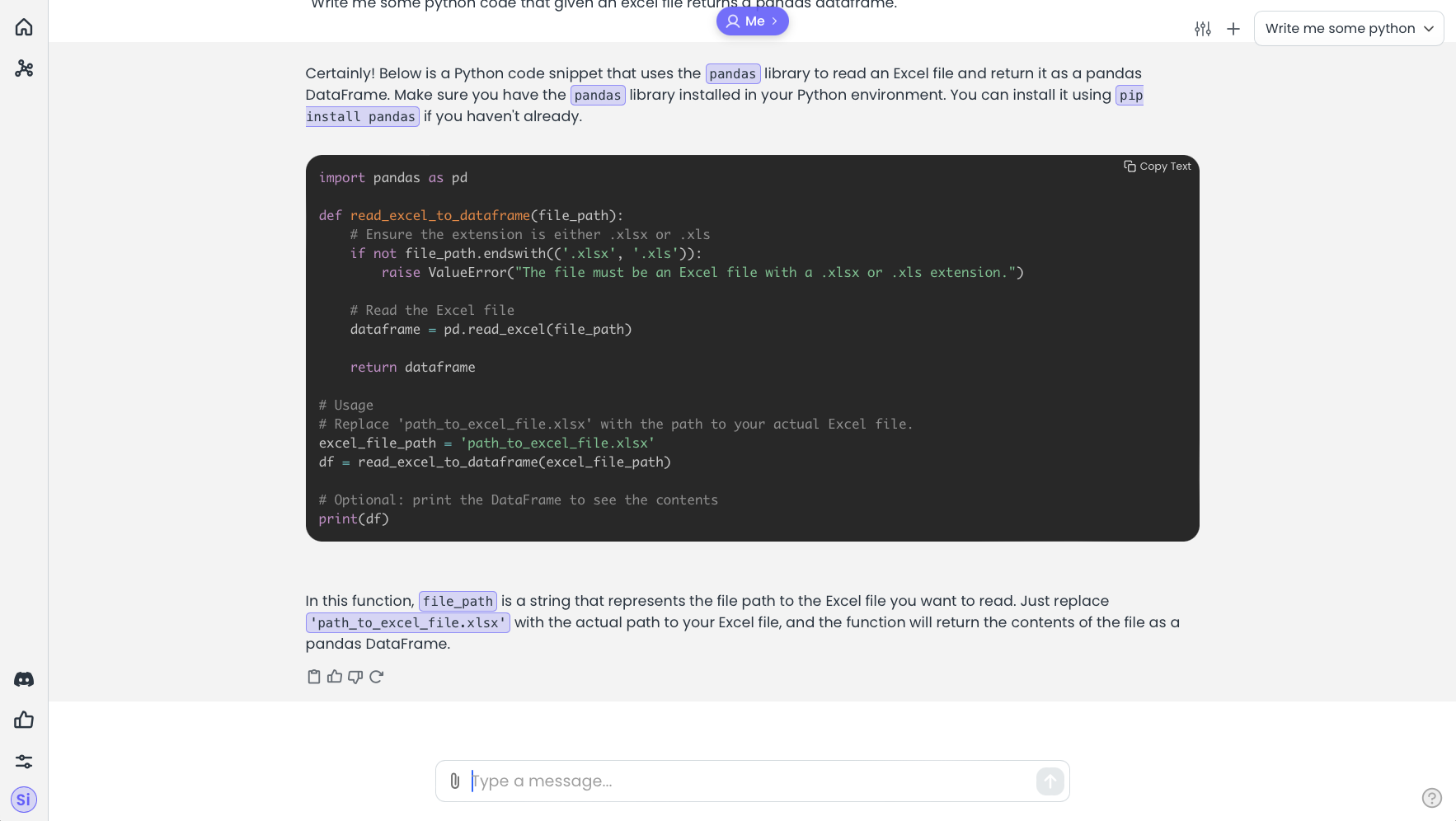The height and width of the screenshot is (821, 1456).
Task: Dislike the response with thumbs down
Action: (x=355, y=677)
